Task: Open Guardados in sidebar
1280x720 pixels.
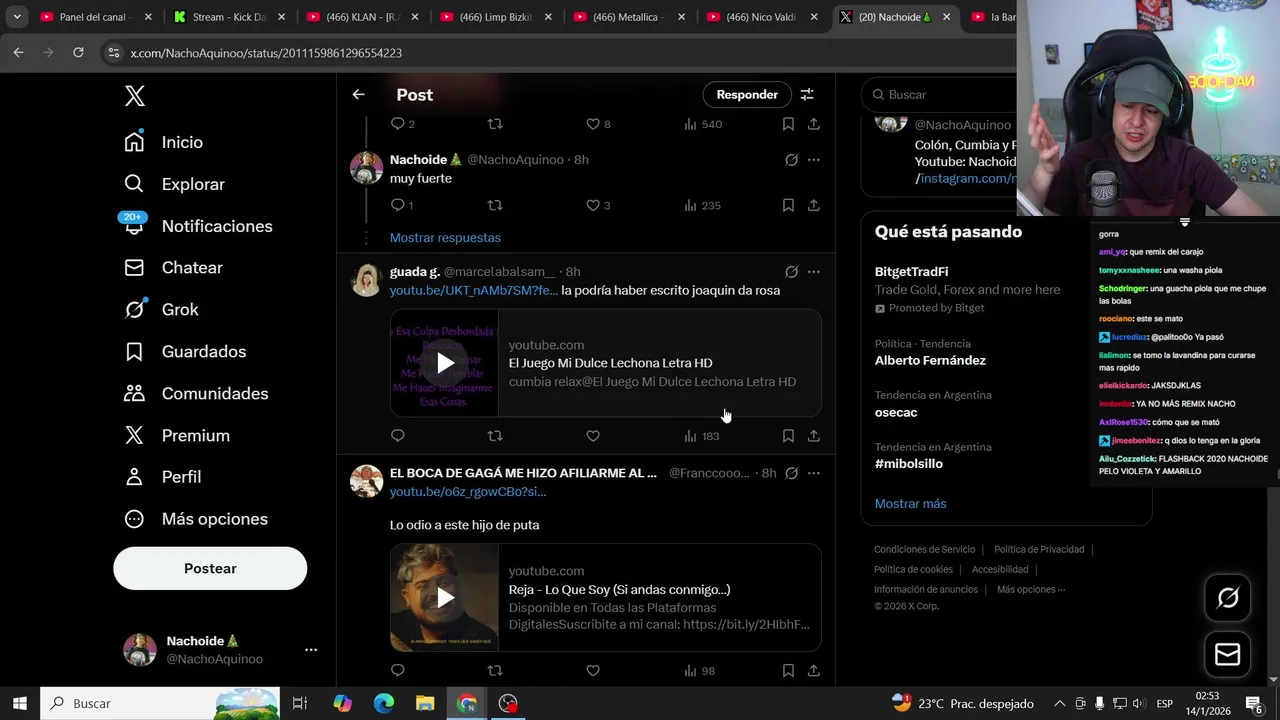Action: point(185,352)
